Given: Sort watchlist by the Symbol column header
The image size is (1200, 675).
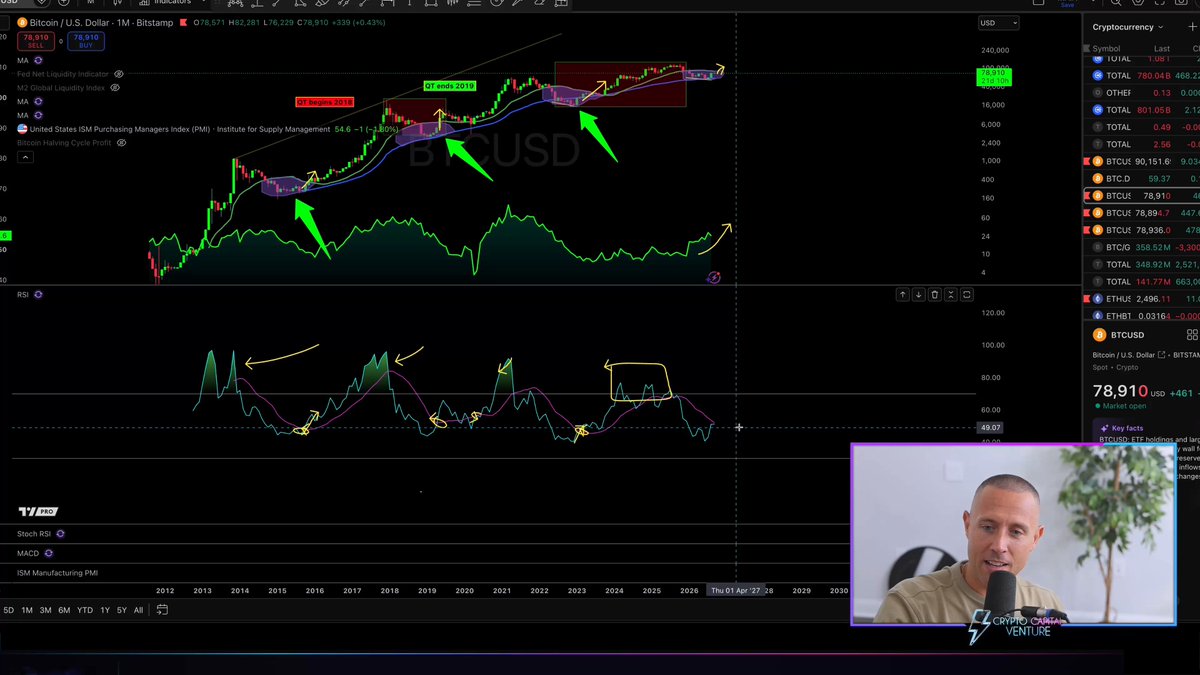Looking at the screenshot, I should pos(1106,48).
